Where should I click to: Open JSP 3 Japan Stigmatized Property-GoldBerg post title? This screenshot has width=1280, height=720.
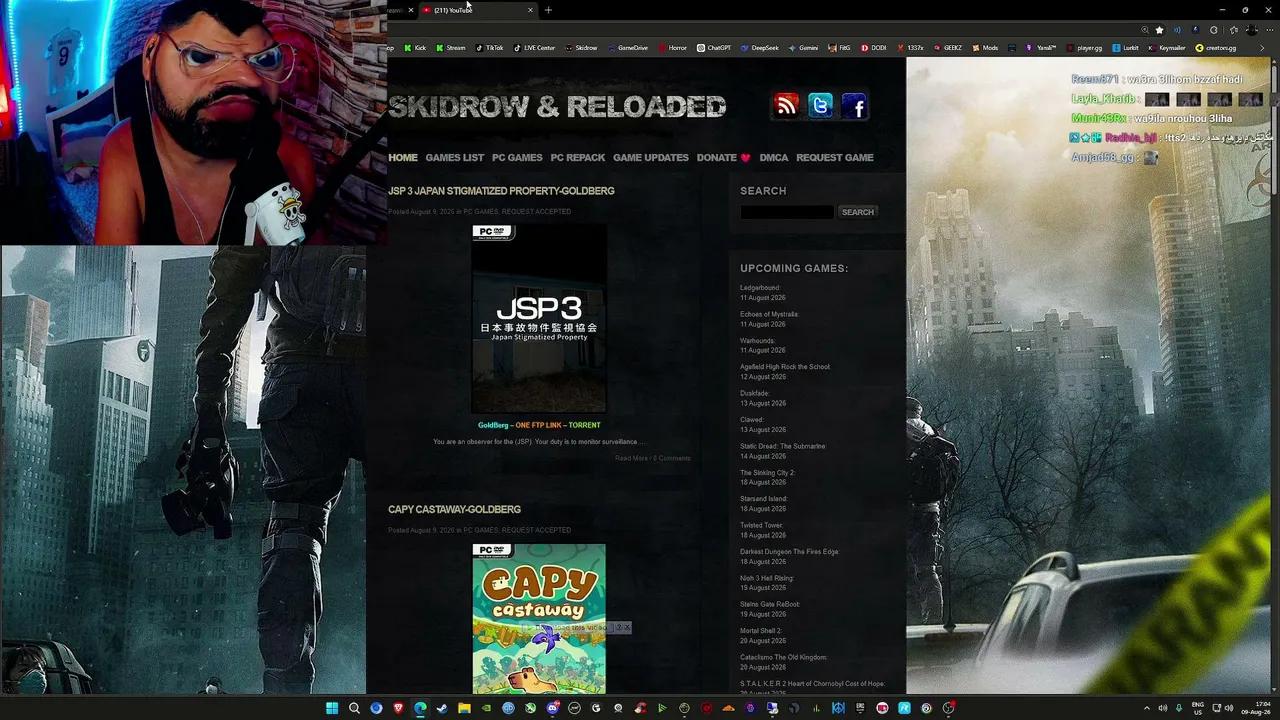tap(501, 191)
